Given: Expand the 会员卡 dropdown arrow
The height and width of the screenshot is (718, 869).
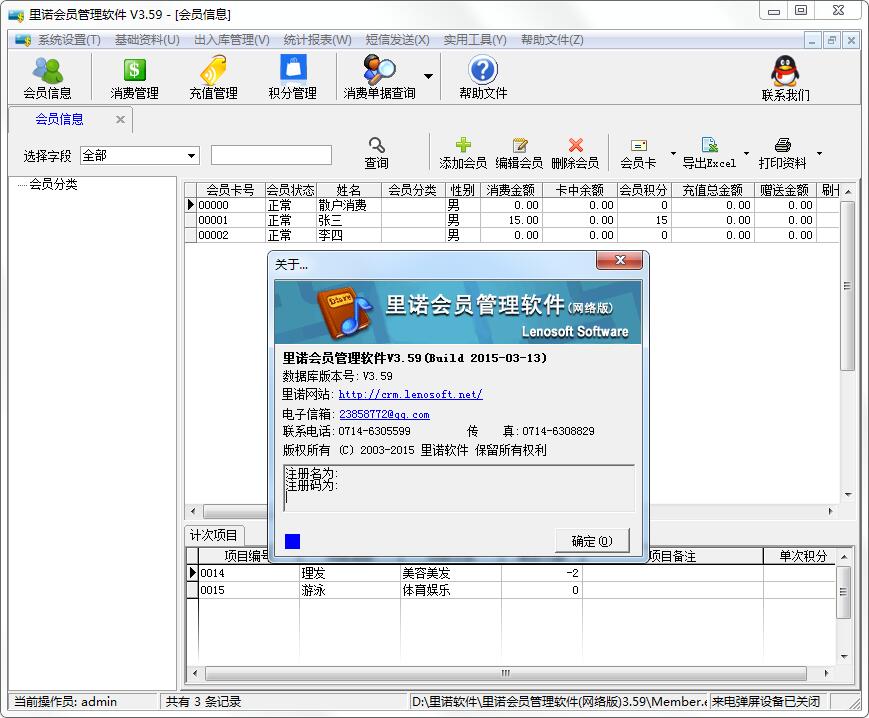Looking at the screenshot, I should pos(673,153).
